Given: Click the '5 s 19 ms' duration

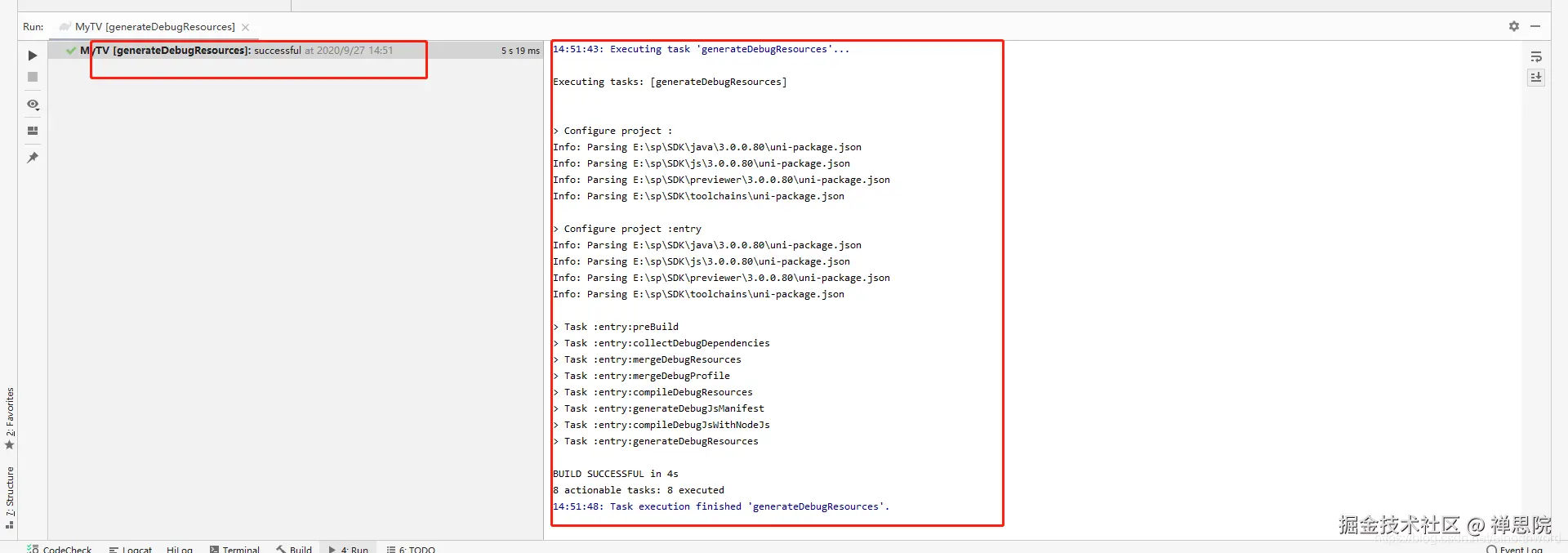Looking at the screenshot, I should [520, 51].
